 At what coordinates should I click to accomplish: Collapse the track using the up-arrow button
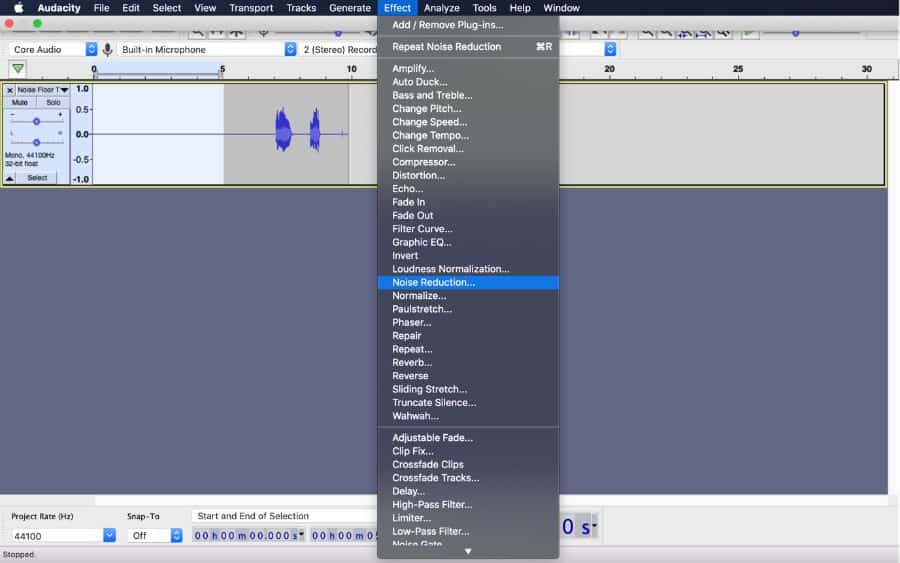pyautogui.click(x=10, y=178)
